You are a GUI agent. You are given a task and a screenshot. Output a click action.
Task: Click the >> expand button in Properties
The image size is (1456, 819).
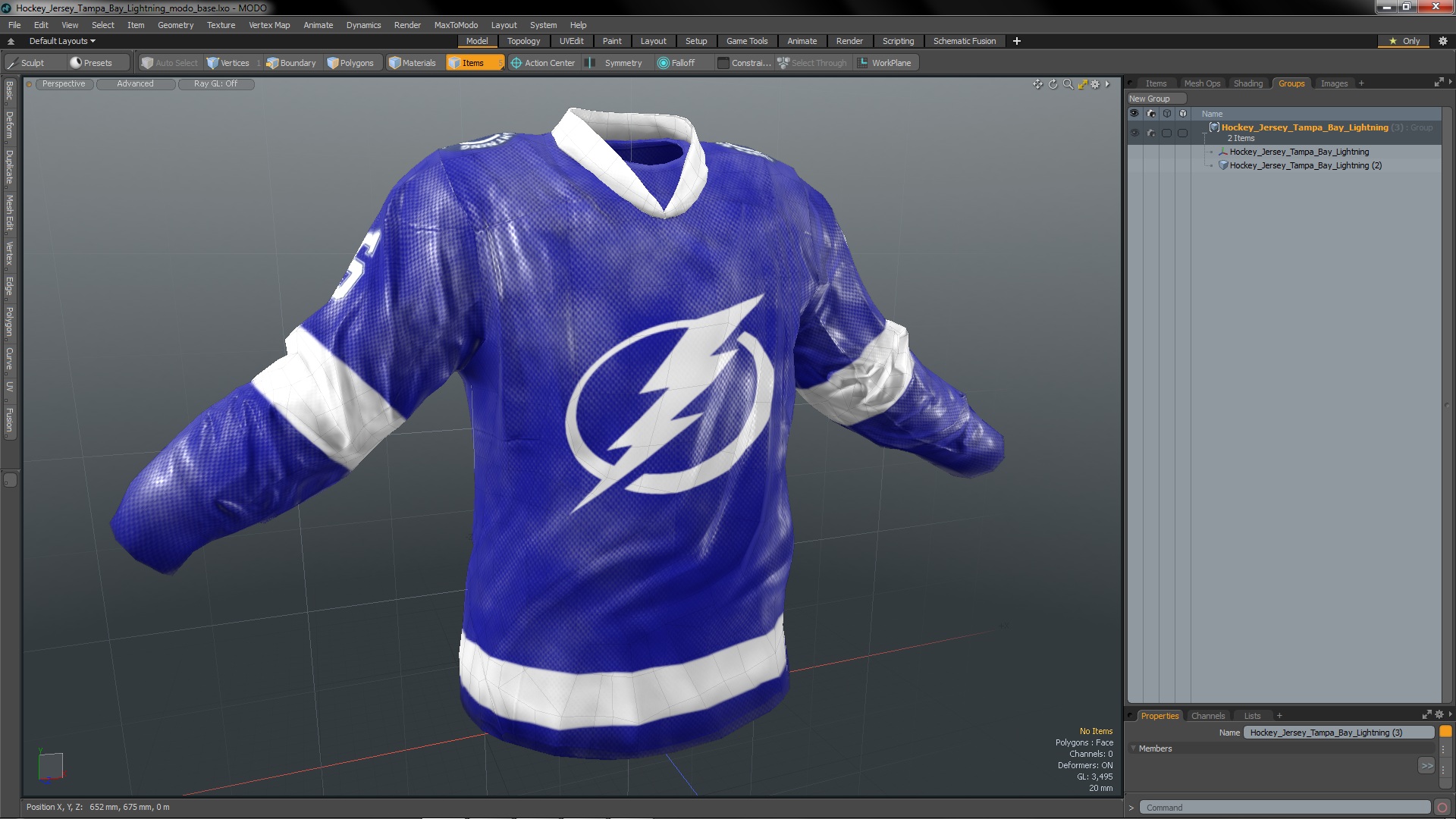[x=1426, y=766]
